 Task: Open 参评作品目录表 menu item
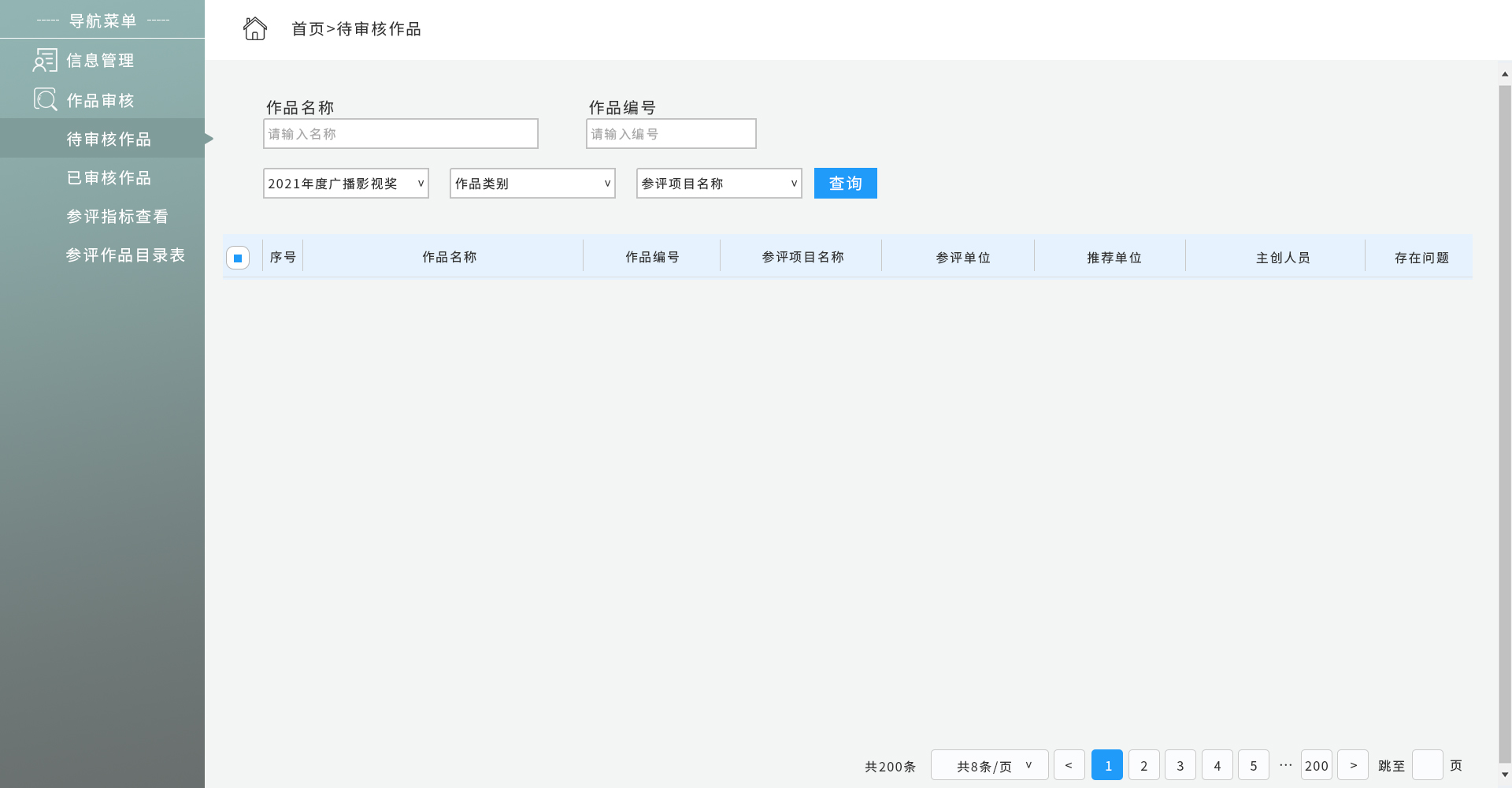point(125,255)
